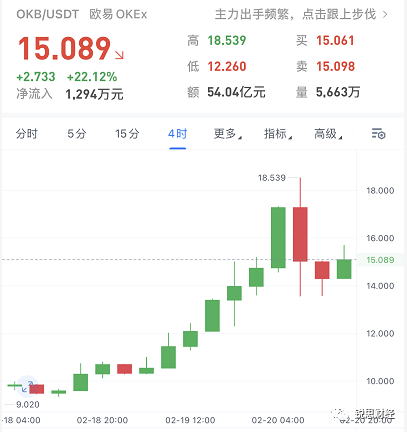Click the net inflow value 1,294万元
The height and width of the screenshot is (432, 407).
[94, 94]
